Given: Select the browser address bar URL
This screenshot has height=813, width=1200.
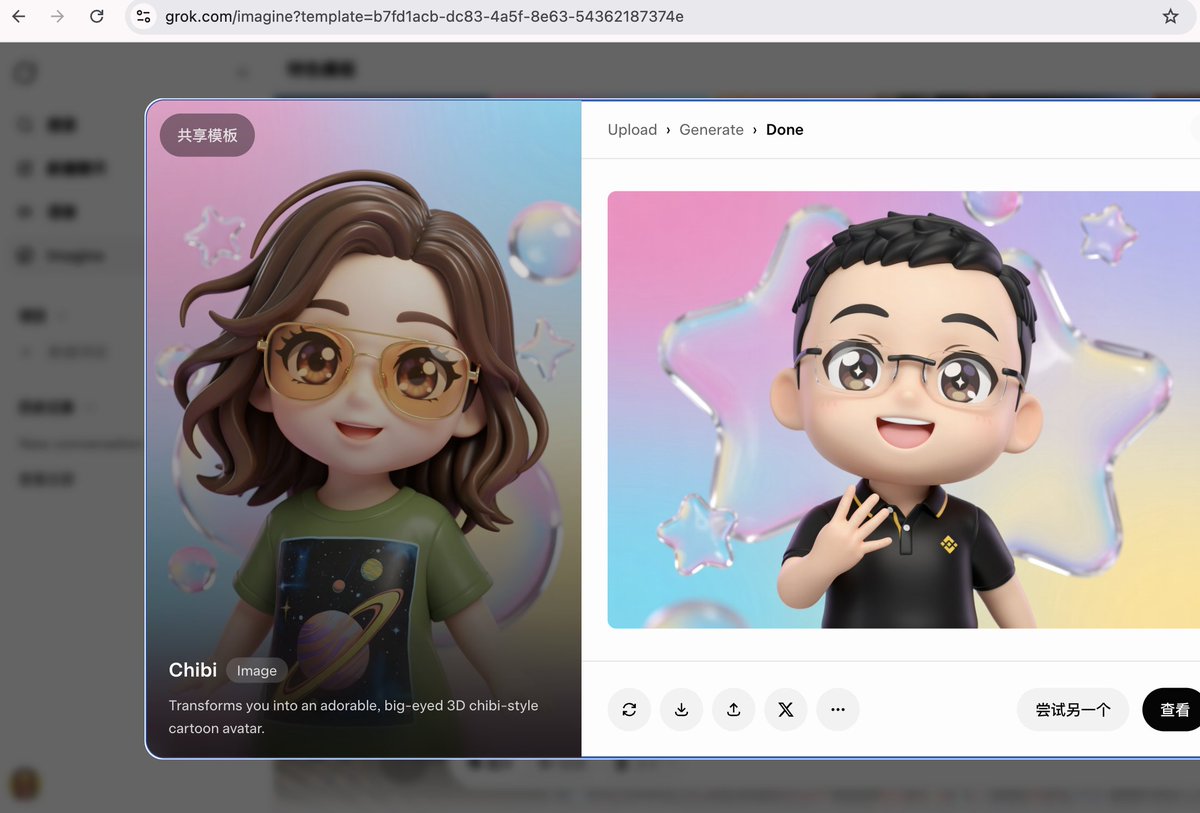Looking at the screenshot, I should pyautogui.click(x=424, y=16).
